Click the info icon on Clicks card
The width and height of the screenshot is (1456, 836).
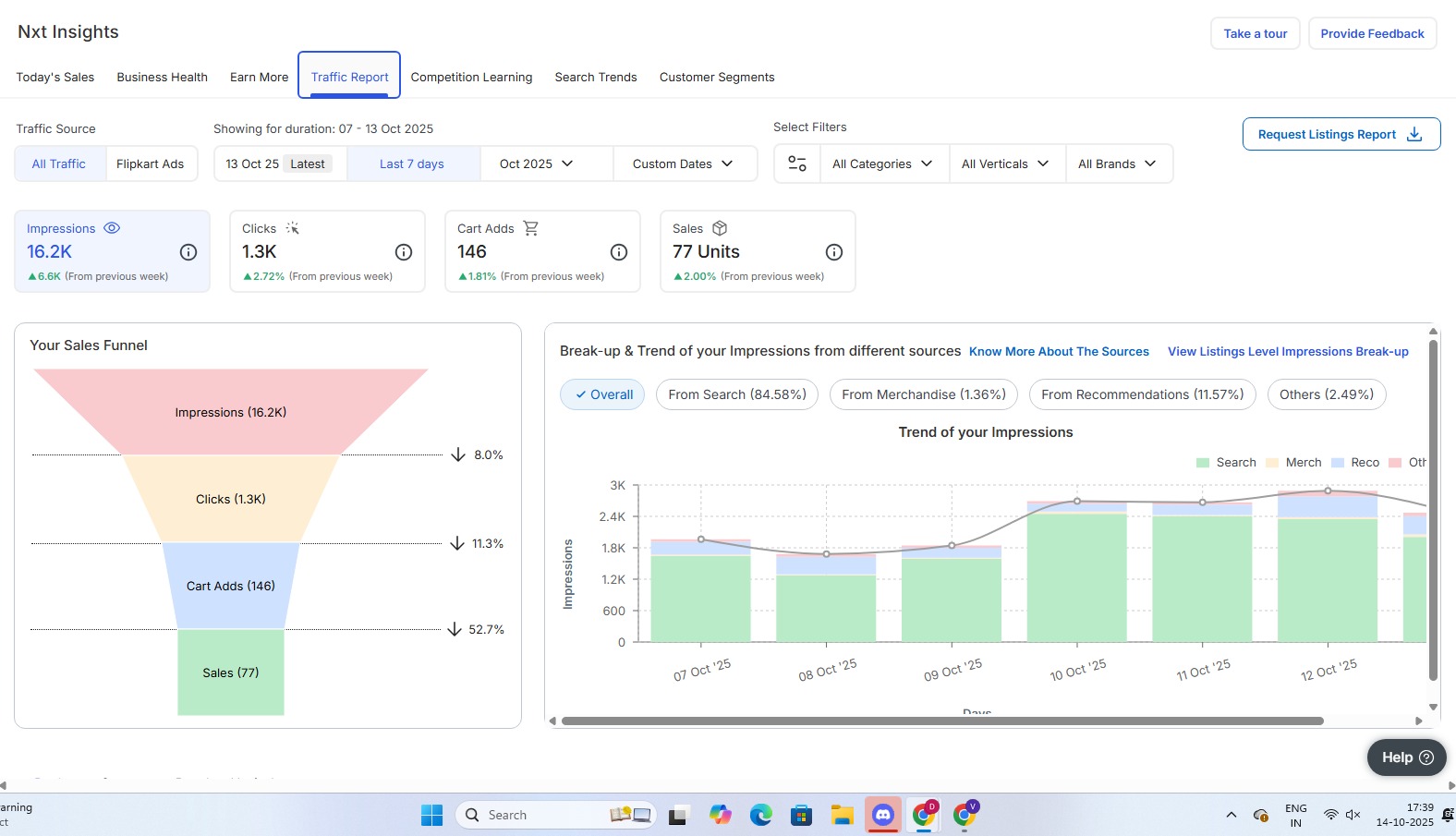coord(404,252)
